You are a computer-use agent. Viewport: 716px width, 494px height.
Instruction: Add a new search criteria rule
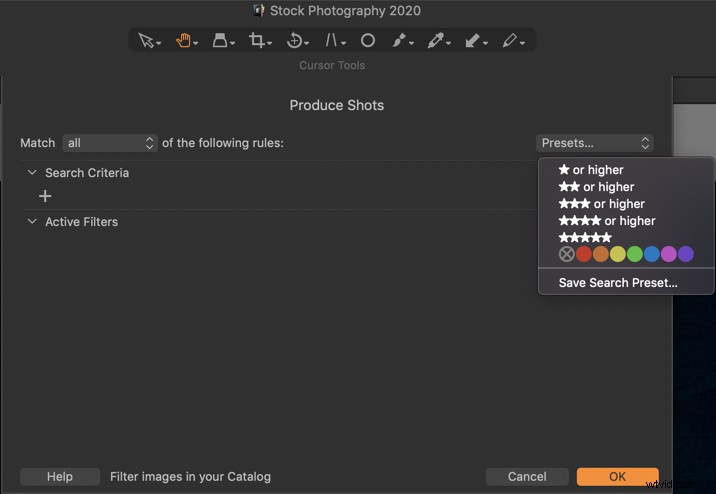pyautogui.click(x=45, y=196)
